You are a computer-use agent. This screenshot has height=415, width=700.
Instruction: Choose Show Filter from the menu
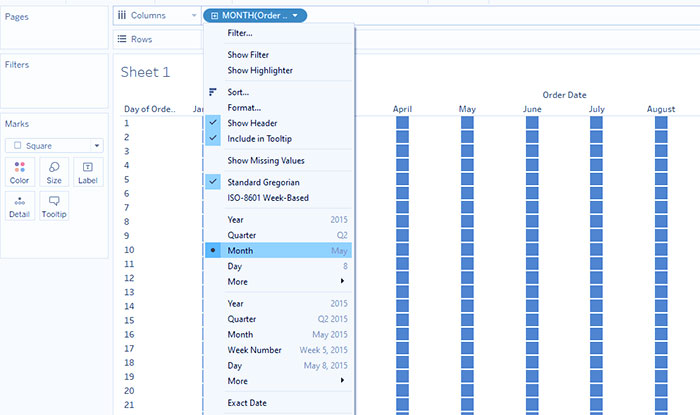click(279, 54)
